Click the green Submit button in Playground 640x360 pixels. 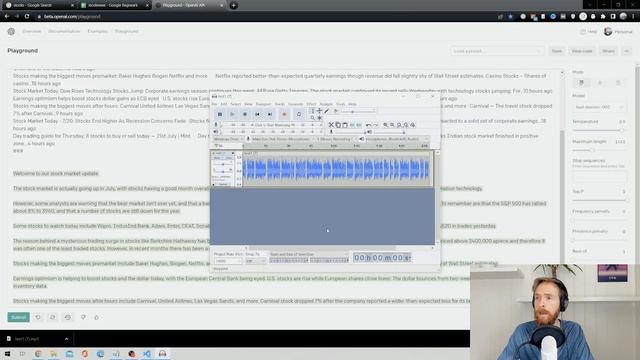(x=18, y=317)
